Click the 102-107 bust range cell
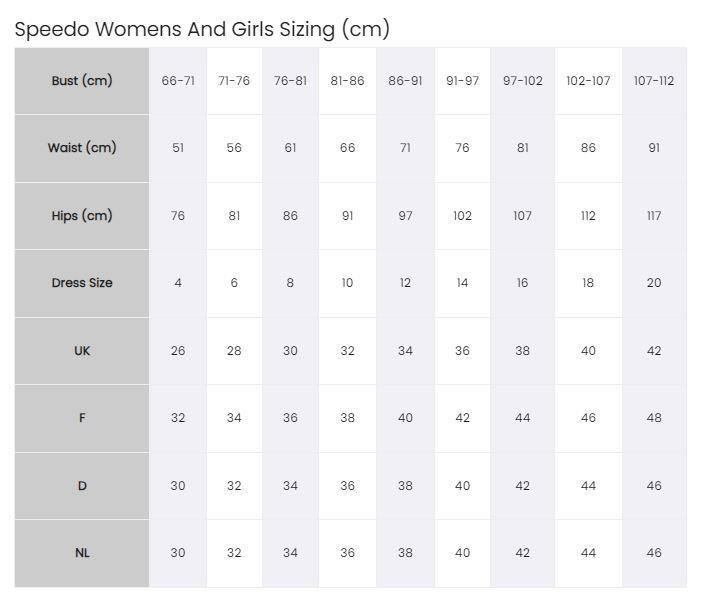Screen dimensions: 712x611 tap(588, 81)
